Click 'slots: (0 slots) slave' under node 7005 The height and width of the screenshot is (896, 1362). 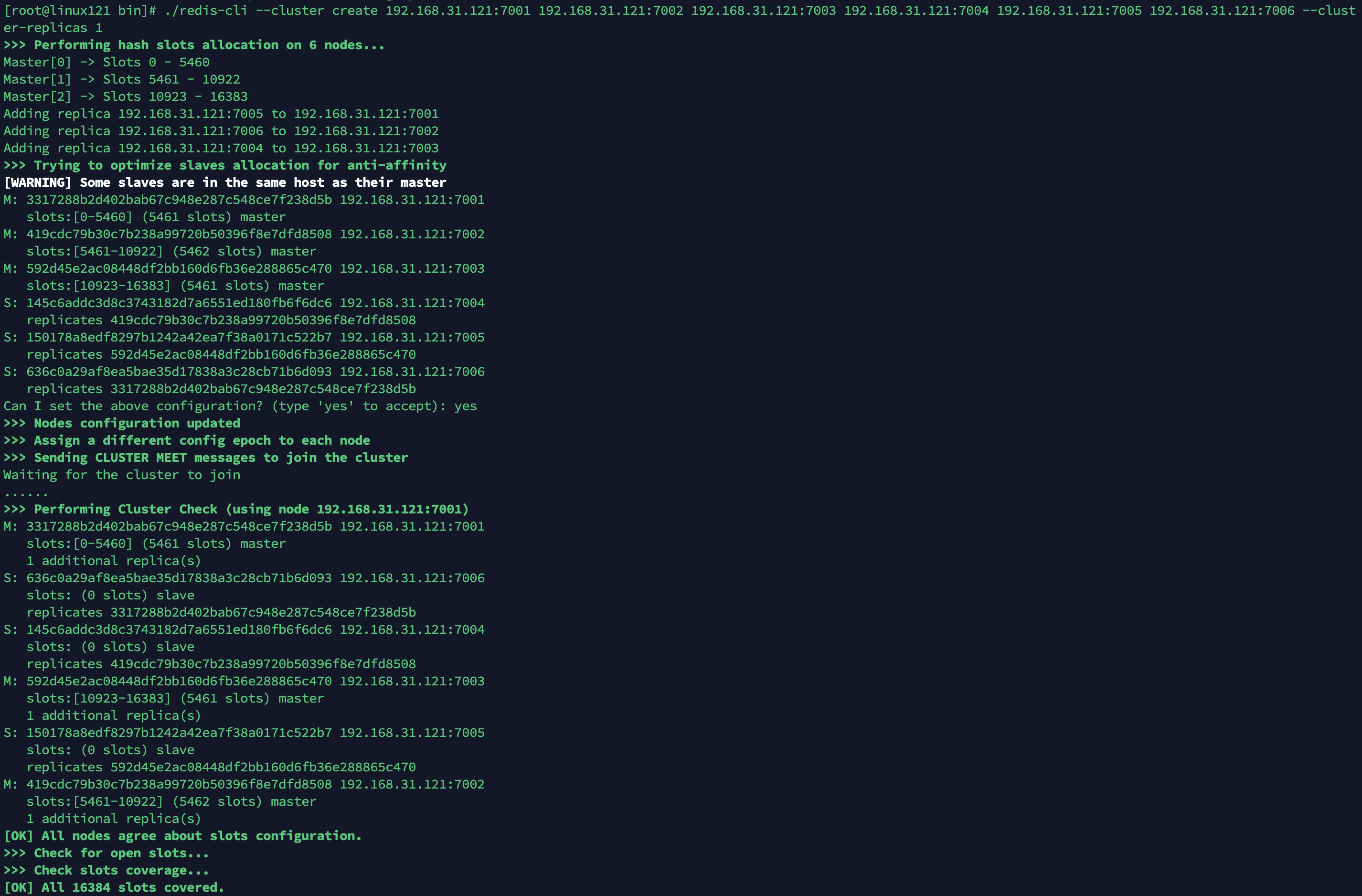click(110, 750)
